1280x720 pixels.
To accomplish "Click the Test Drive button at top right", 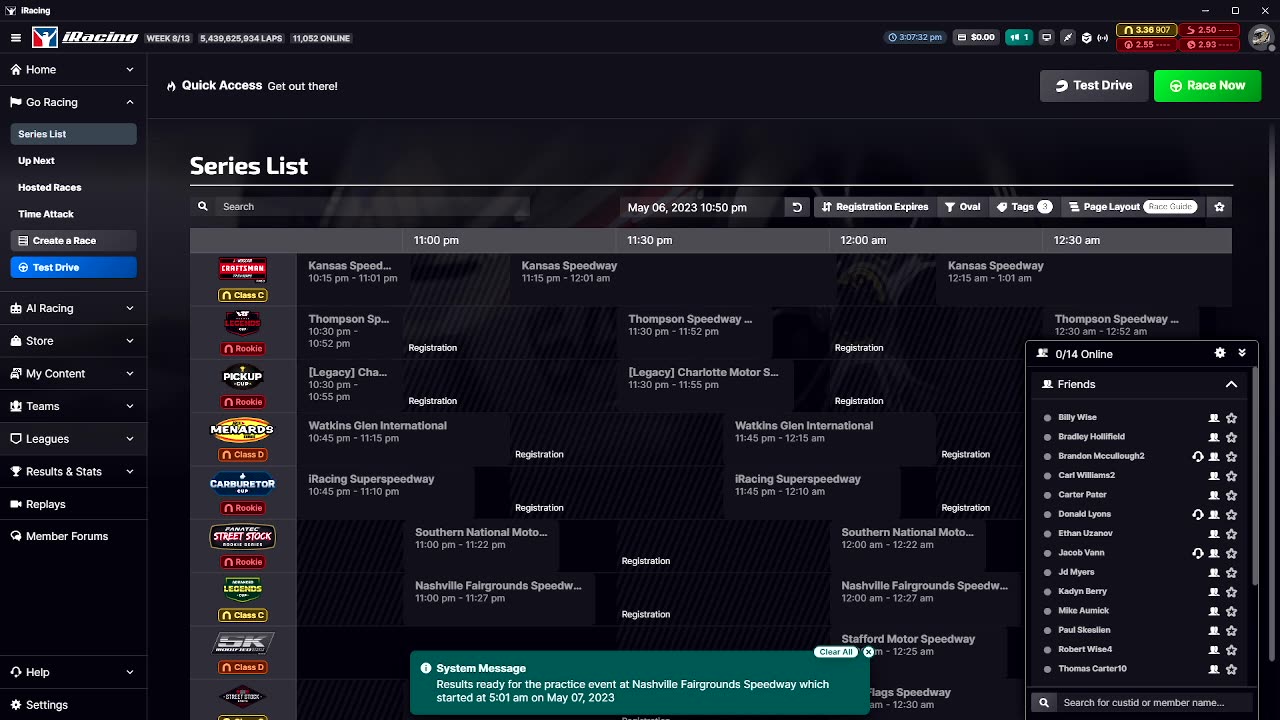I will 1094,86.
